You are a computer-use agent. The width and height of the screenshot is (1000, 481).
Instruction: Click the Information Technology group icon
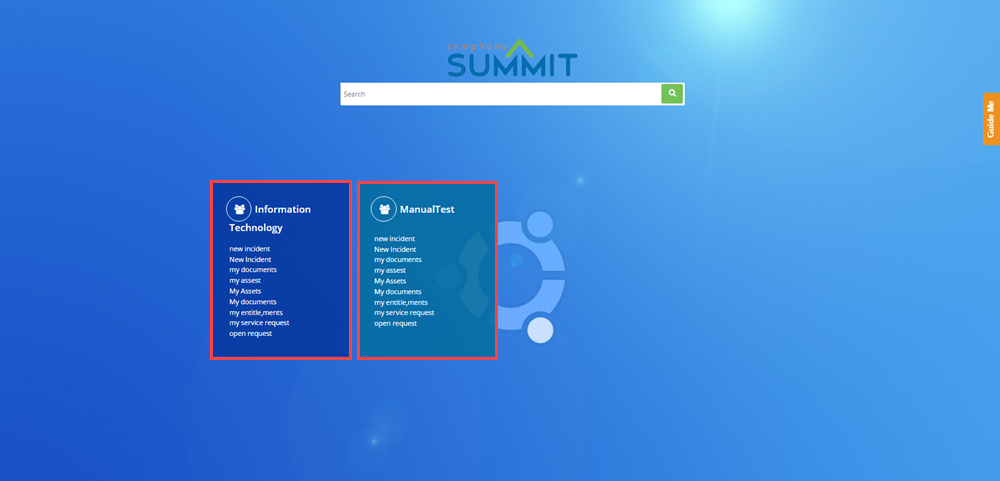(x=238, y=208)
